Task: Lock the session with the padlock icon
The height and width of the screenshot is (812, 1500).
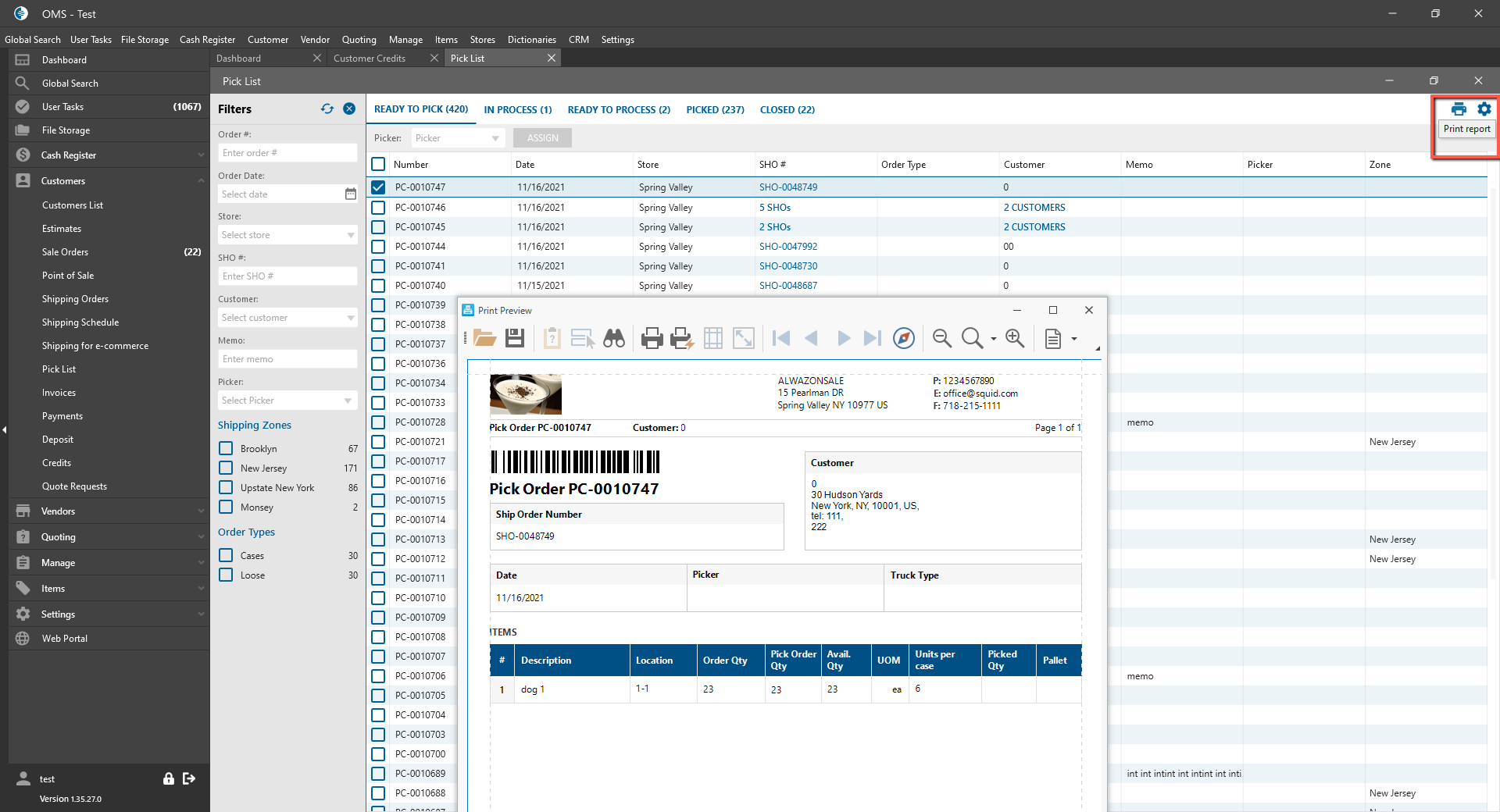Action: 168,778
